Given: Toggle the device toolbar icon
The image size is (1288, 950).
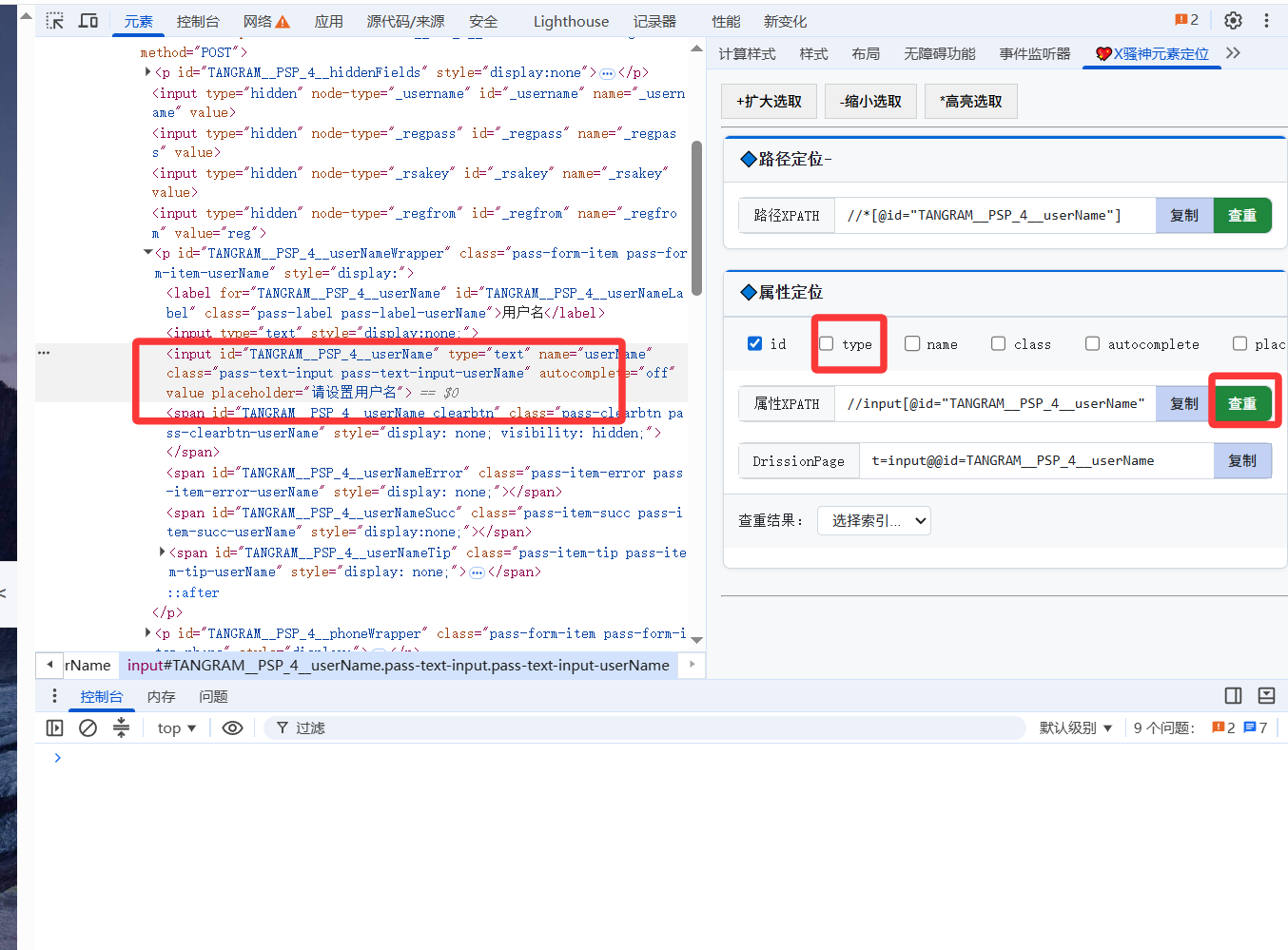Looking at the screenshot, I should click(x=88, y=21).
